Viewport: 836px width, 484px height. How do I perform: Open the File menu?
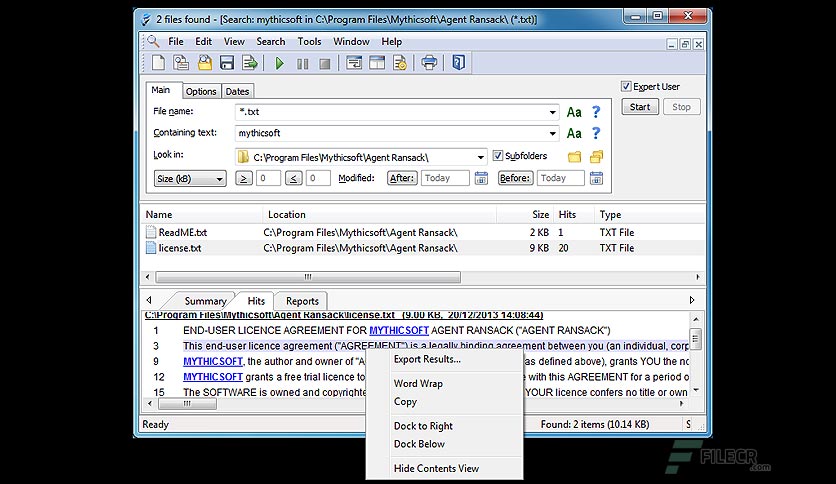pyautogui.click(x=175, y=42)
